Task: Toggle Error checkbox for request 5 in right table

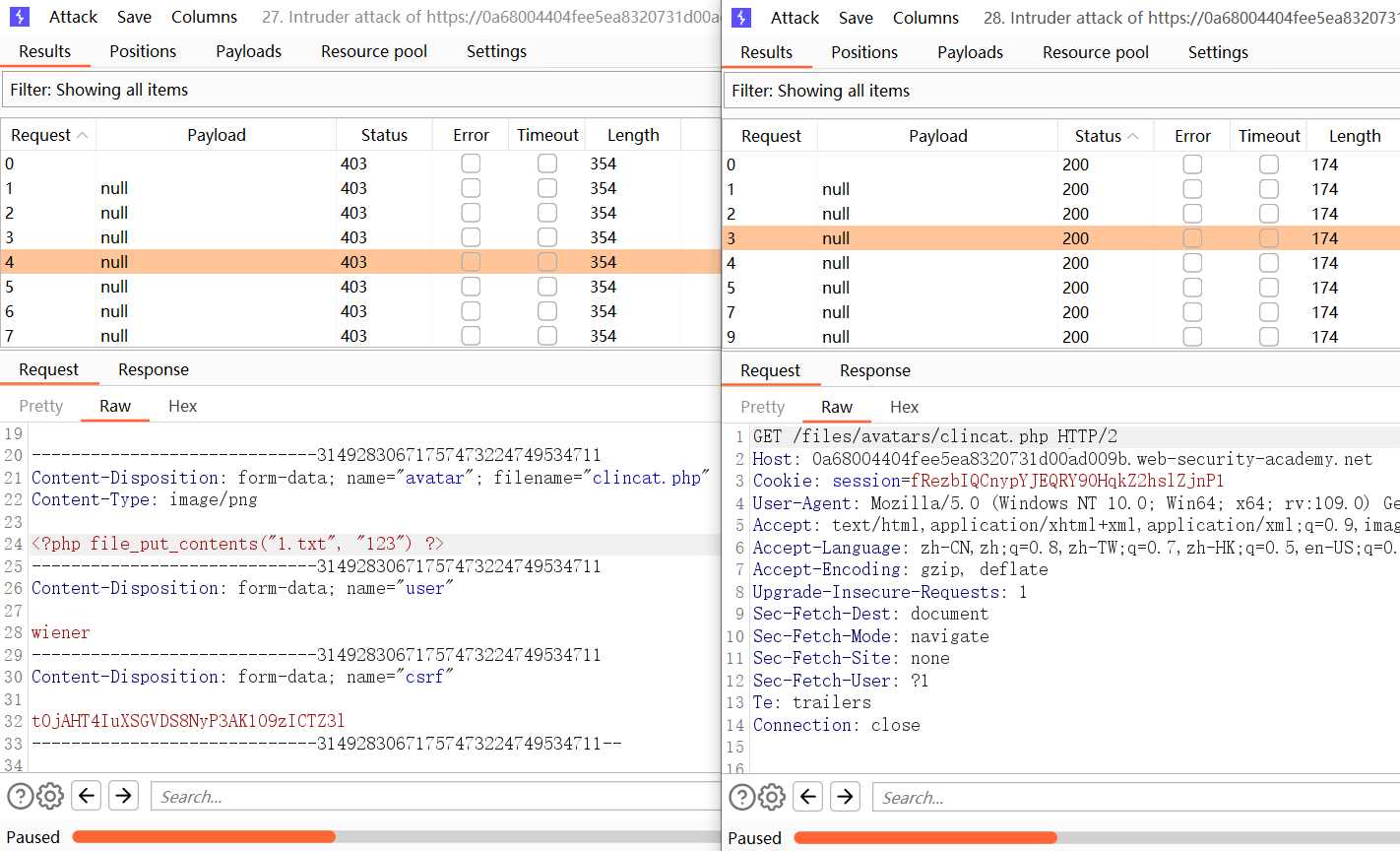Action: tap(1192, 288)
